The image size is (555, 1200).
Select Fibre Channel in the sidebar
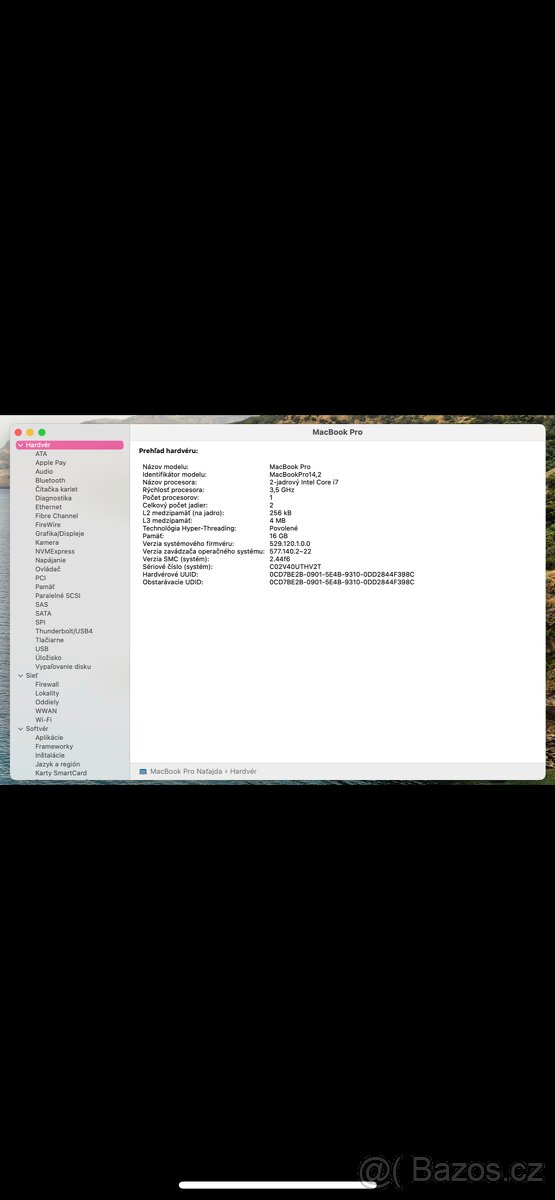point(56,516)
